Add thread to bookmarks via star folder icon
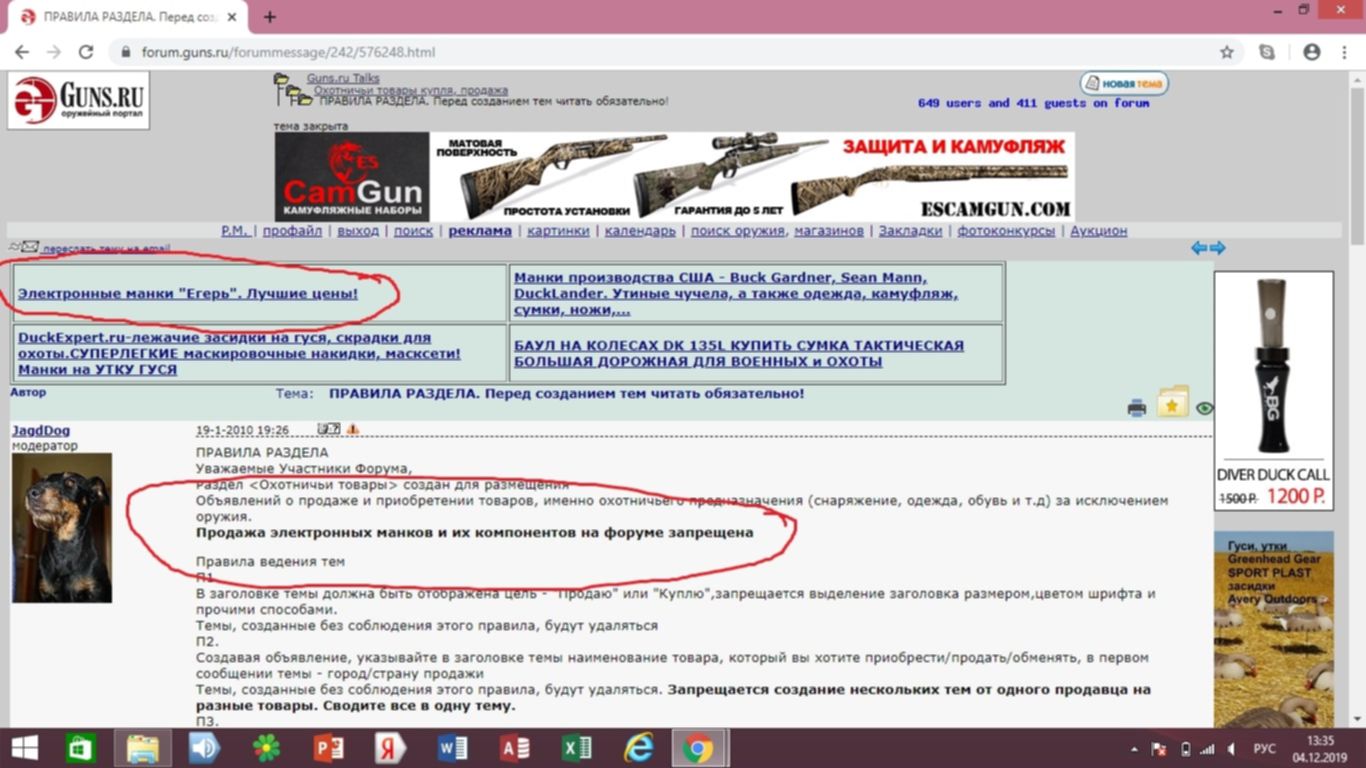Viewport: 1366px width, 768px height. 1173,401
